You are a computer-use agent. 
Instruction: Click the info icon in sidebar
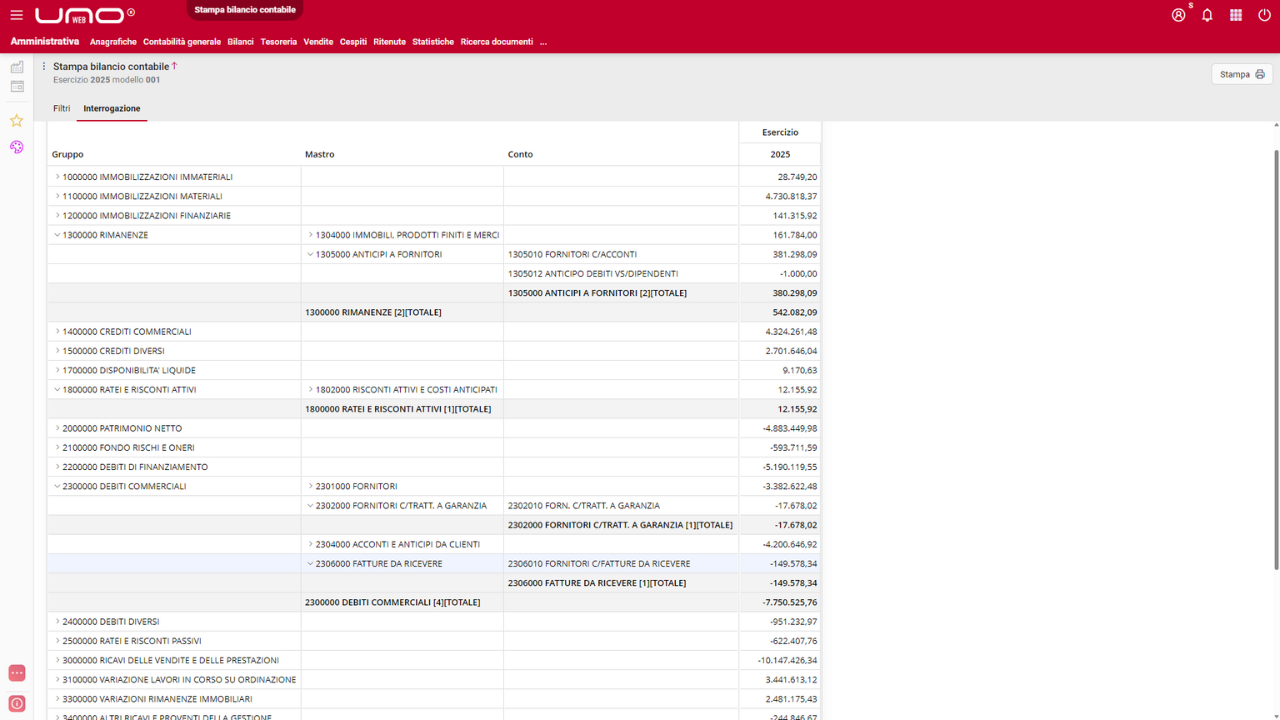coord(17,703)
